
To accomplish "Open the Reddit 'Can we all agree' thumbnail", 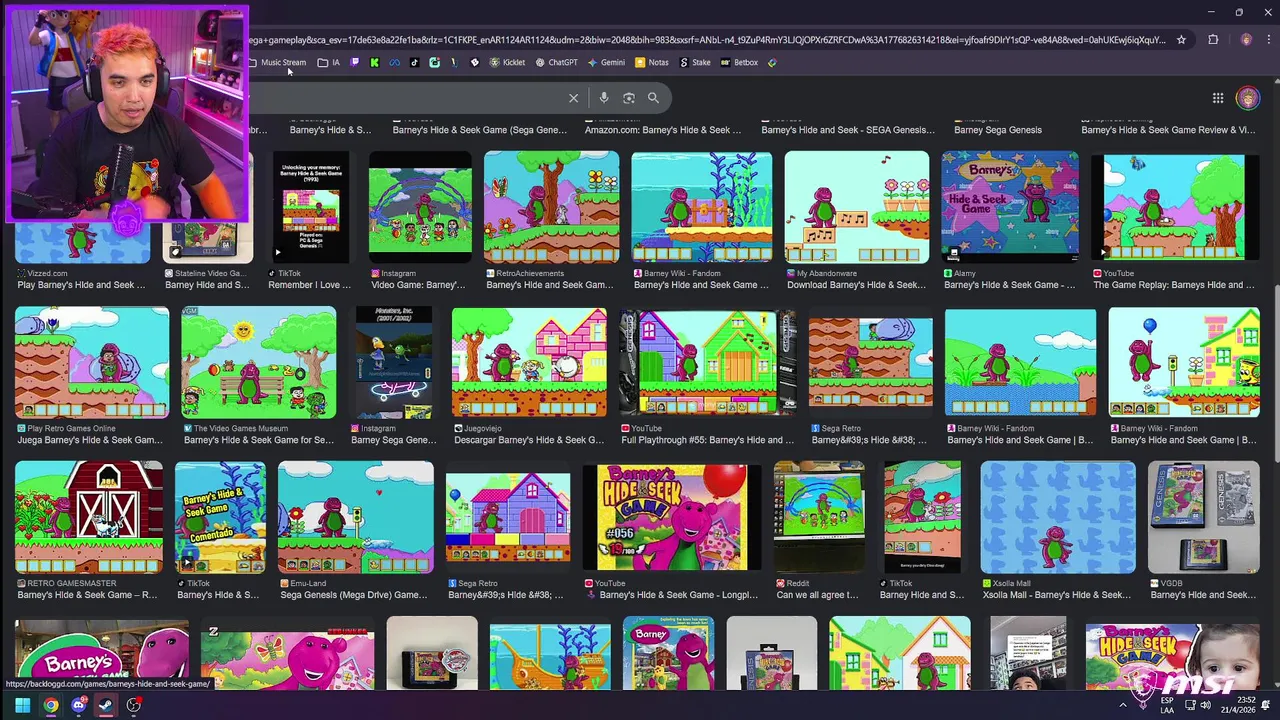I will (x=819, y=517).
